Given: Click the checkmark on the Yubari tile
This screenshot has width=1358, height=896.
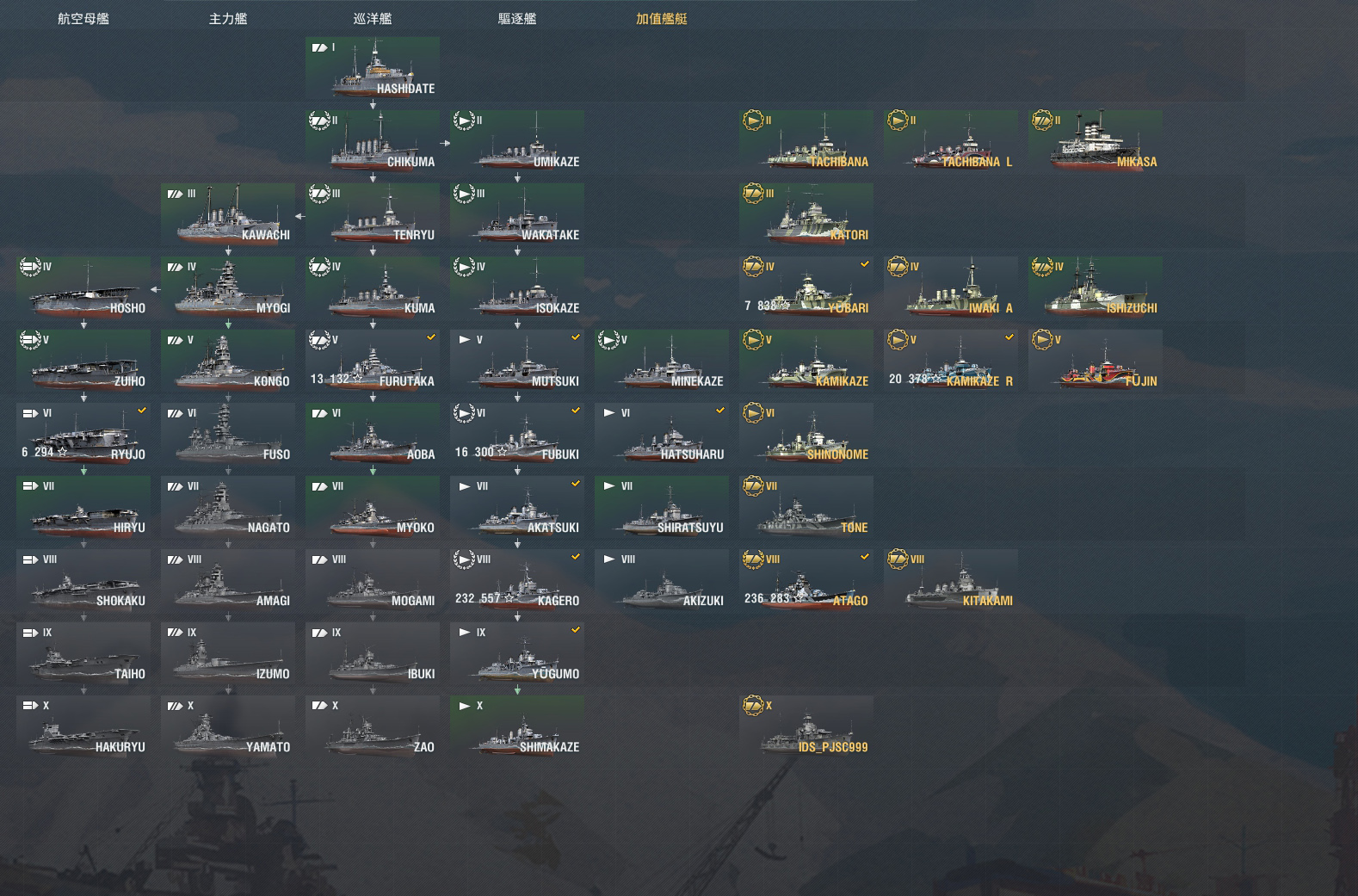Looking at the screenshot, I should click(x=865, y=264).
